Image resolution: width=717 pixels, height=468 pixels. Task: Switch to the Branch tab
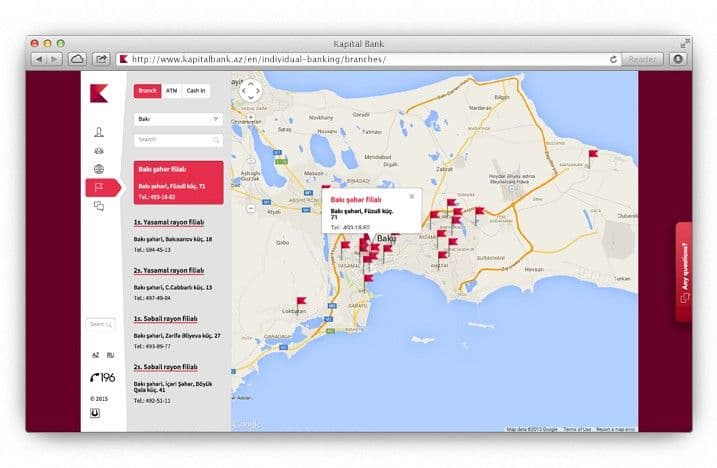tap(147, 91)
